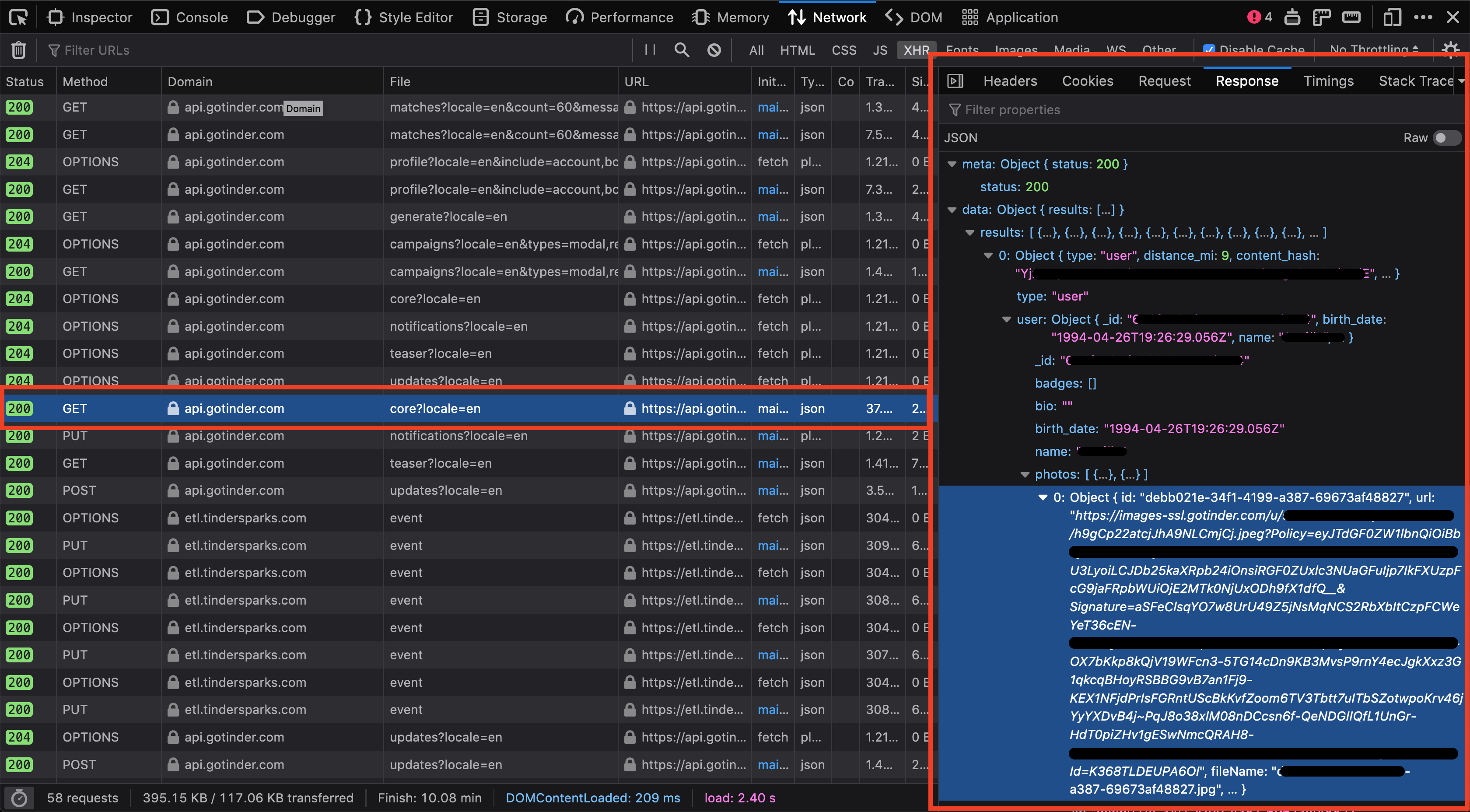
Task: Collapse the request details pane with the toggle icon
Action: point(955,81)
